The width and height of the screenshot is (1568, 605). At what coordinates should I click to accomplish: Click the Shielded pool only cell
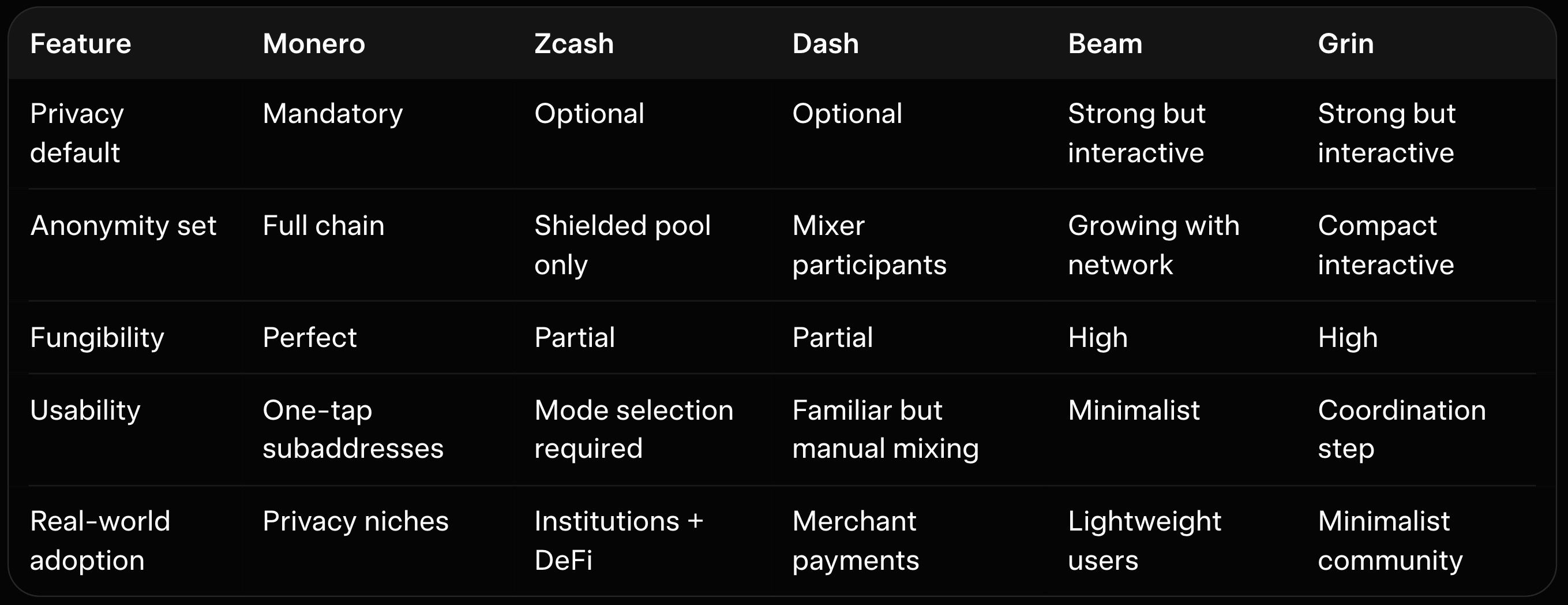[622, 245]
